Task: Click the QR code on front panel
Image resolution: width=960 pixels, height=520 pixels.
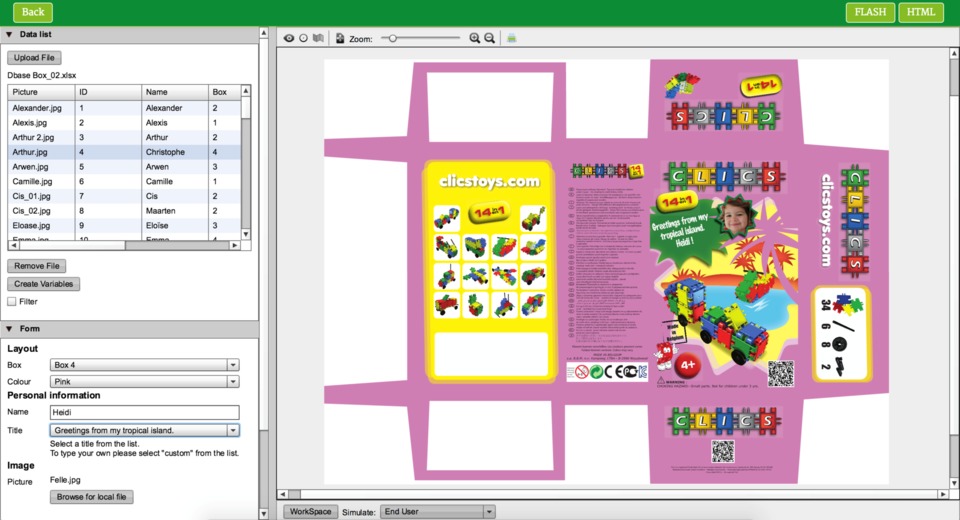Action: [781, 372]
